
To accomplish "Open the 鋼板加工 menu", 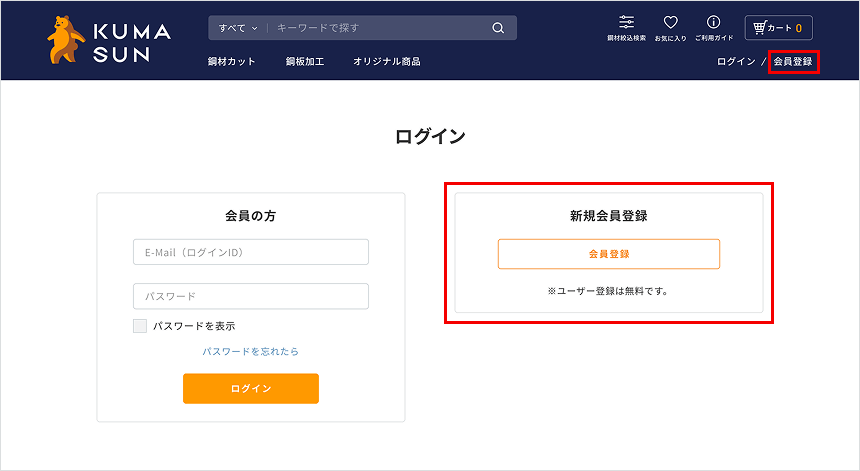I will pyautogui.click(x=304, y=62).
